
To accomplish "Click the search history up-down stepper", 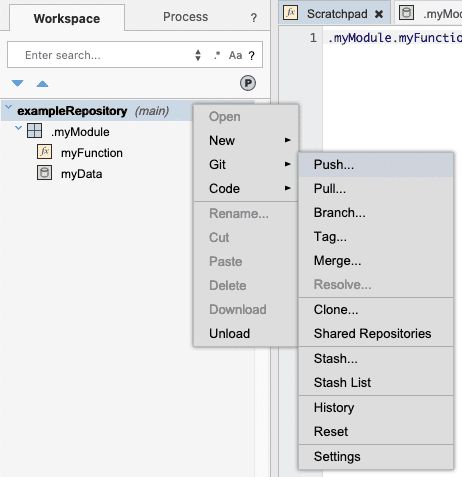I will [198, 55].
